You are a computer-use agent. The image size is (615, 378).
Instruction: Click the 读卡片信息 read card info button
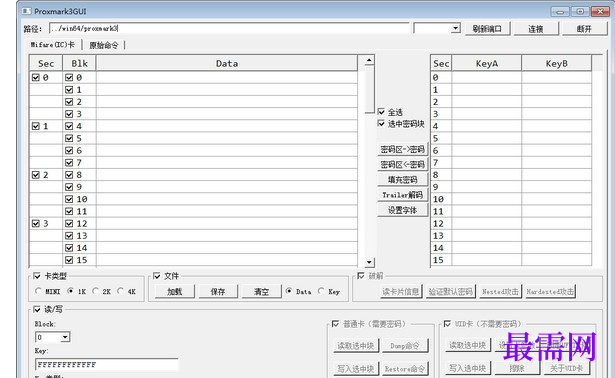(x=401, y=291)
